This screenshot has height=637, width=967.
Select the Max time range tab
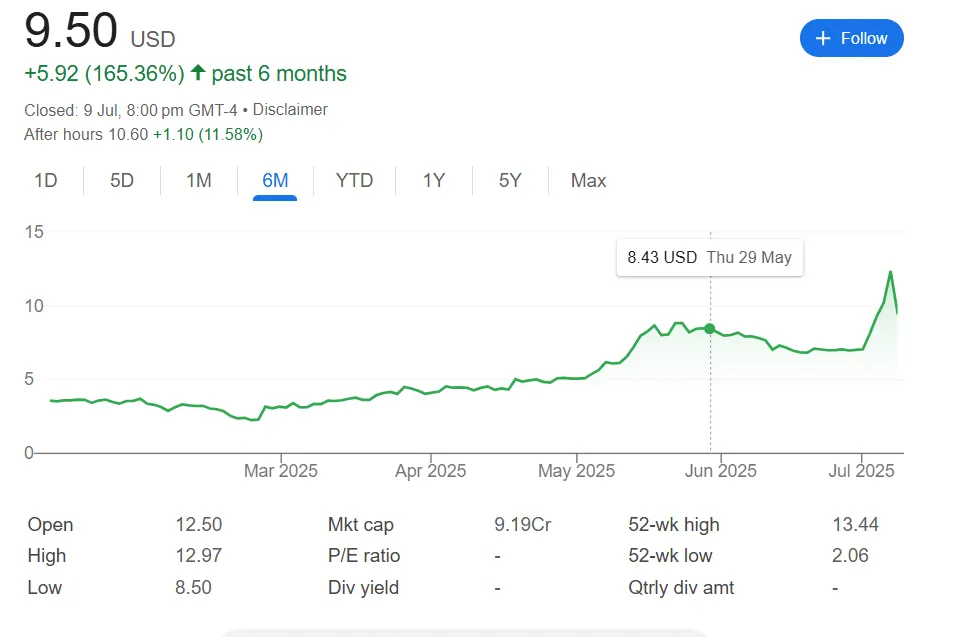coord(588,181)
